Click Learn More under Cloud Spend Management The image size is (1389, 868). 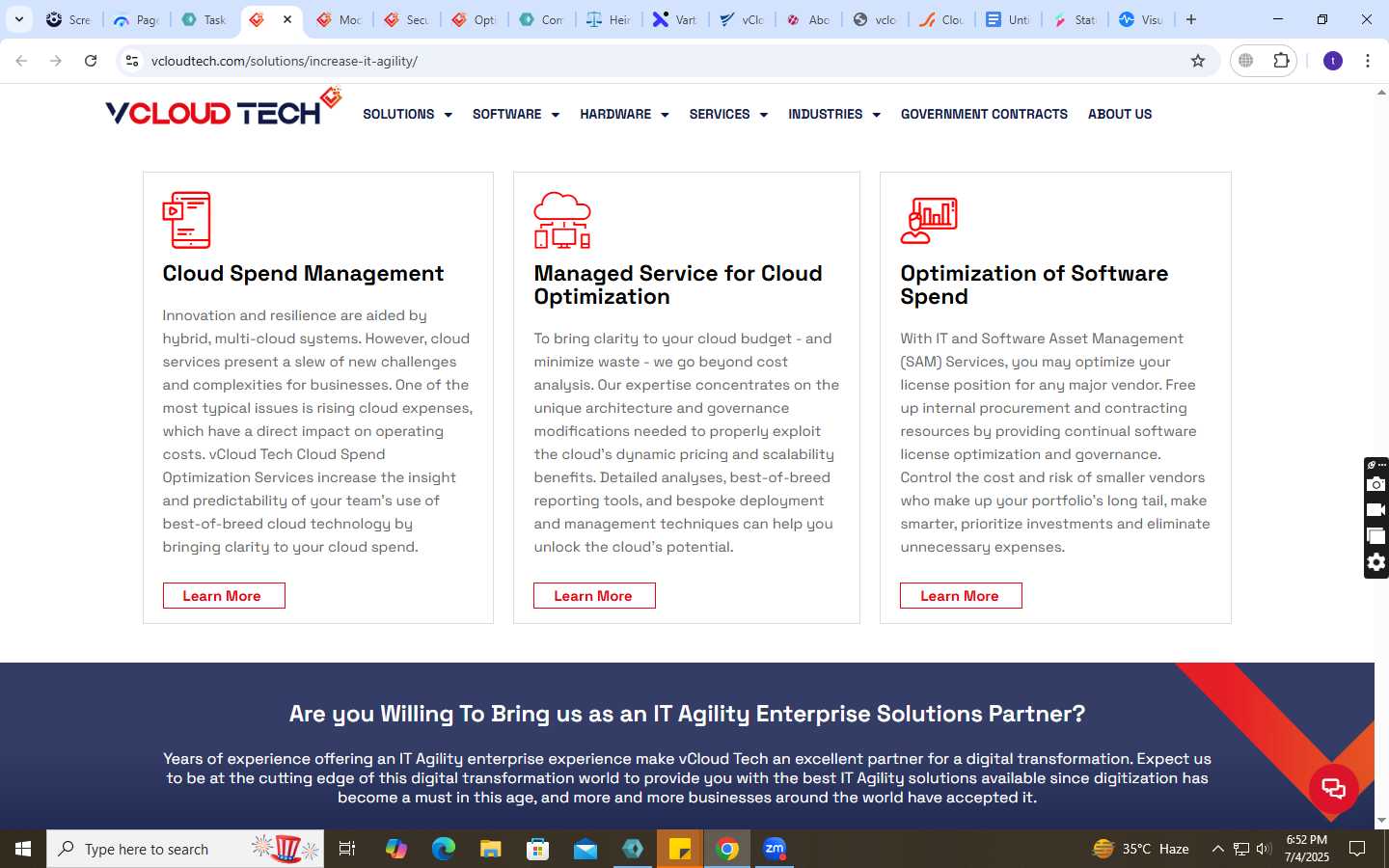tap(224, 596)
